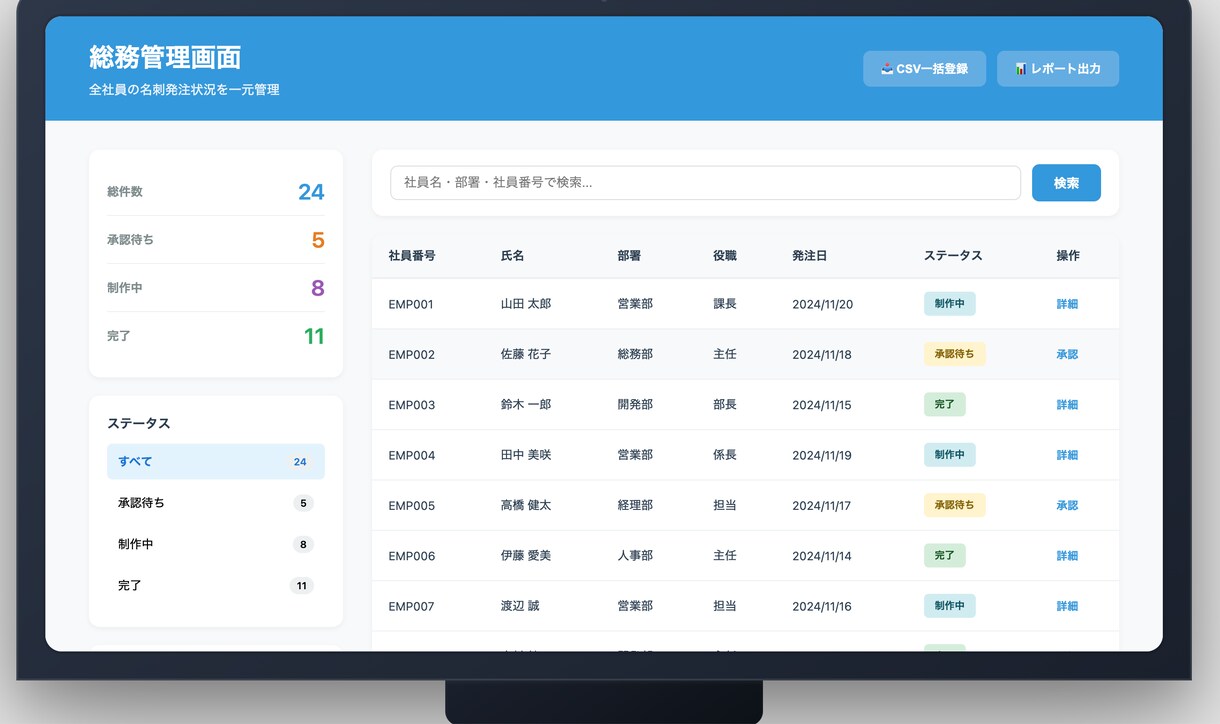The height and width of the screenshot is (724, 1220).
Task: Click the レポート出力 chart icon
Action: 1021,69
